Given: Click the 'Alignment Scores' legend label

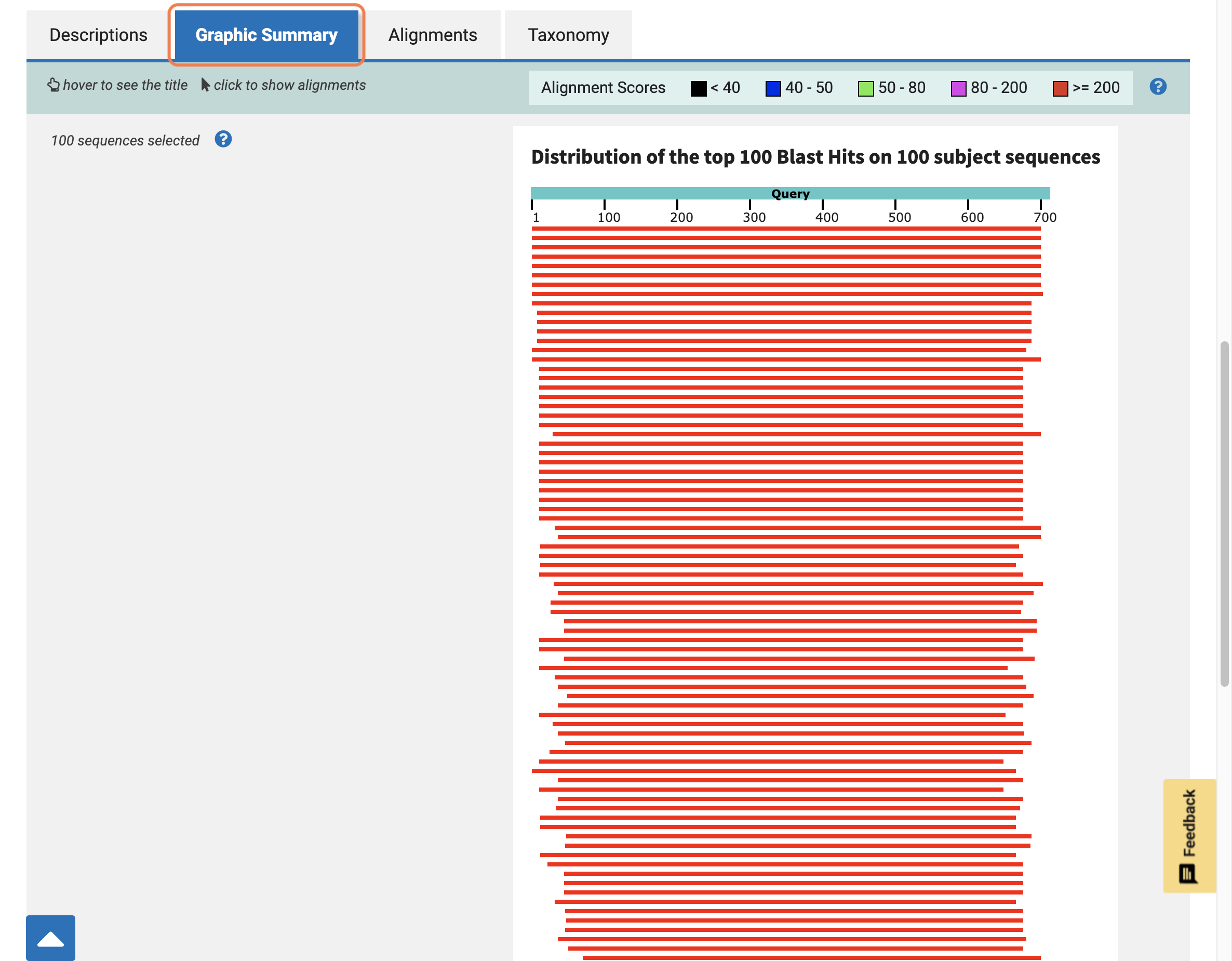Looking at the screenshot, I should pyautogui.click(x=603, y=87).
